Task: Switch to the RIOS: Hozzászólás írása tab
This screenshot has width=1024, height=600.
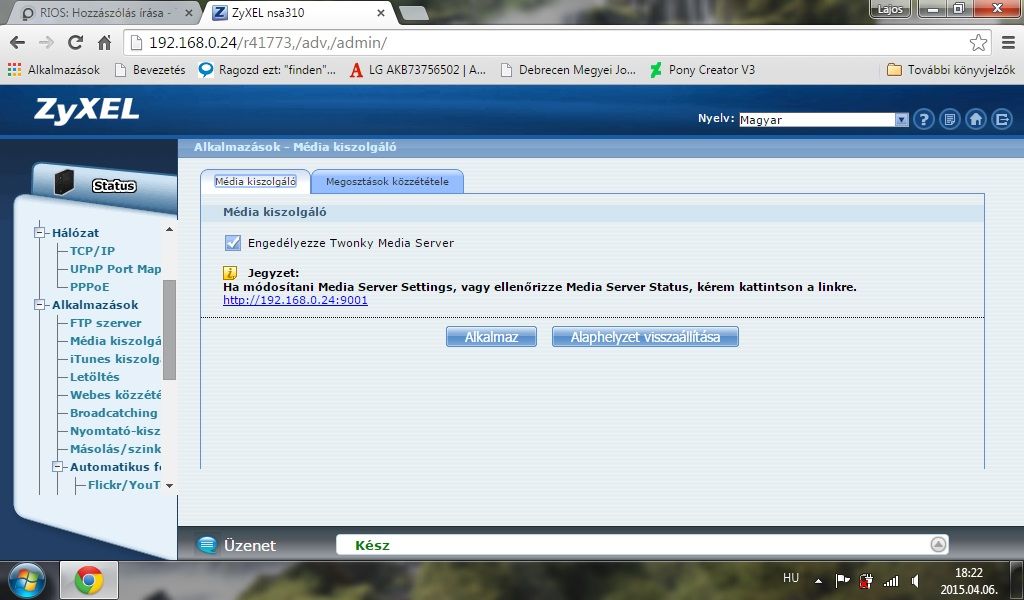Action: coord(104,12)
